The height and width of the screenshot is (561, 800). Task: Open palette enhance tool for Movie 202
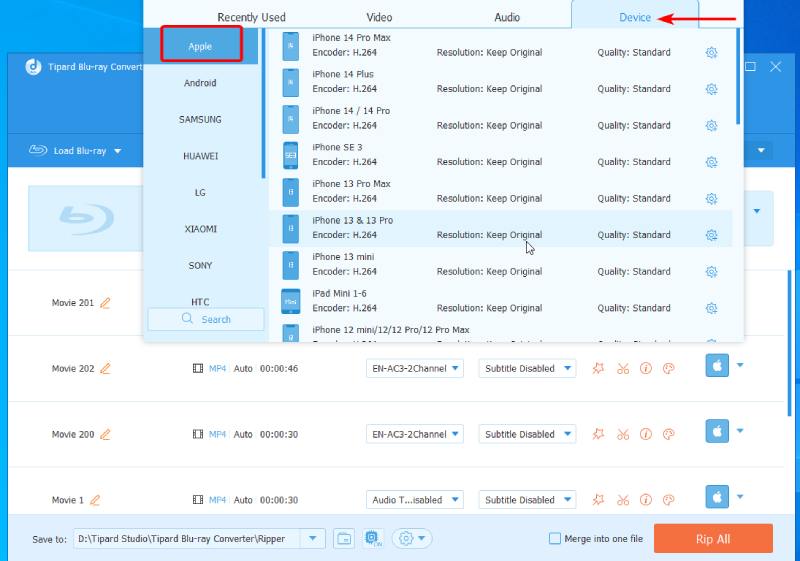click(x=668, y=368)
